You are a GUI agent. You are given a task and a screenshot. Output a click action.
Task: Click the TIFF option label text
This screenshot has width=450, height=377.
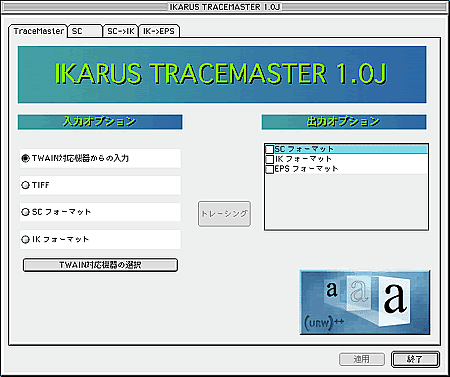coord(41,185)
